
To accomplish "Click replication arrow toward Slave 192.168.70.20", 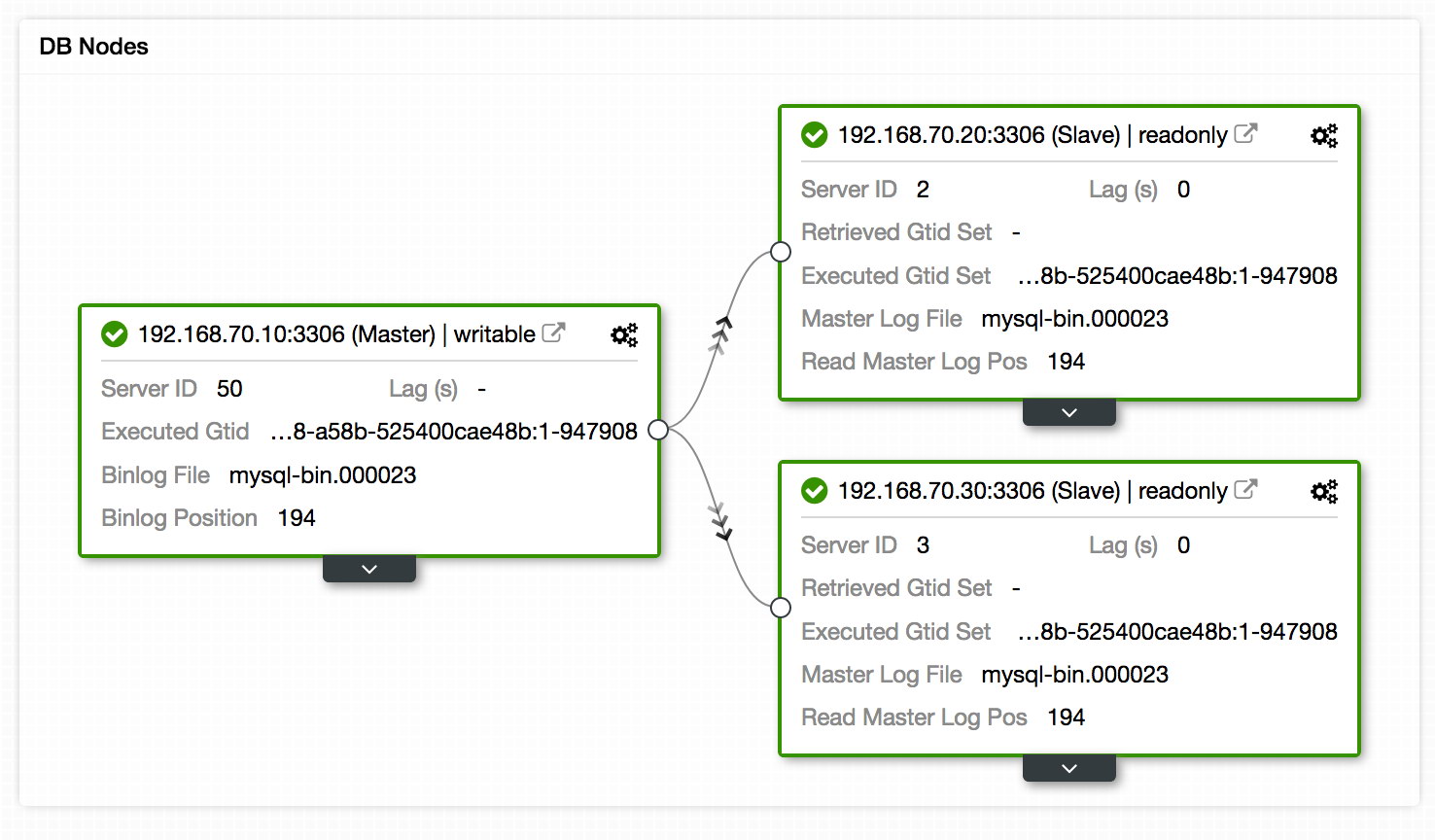I will tap(721, 332).
